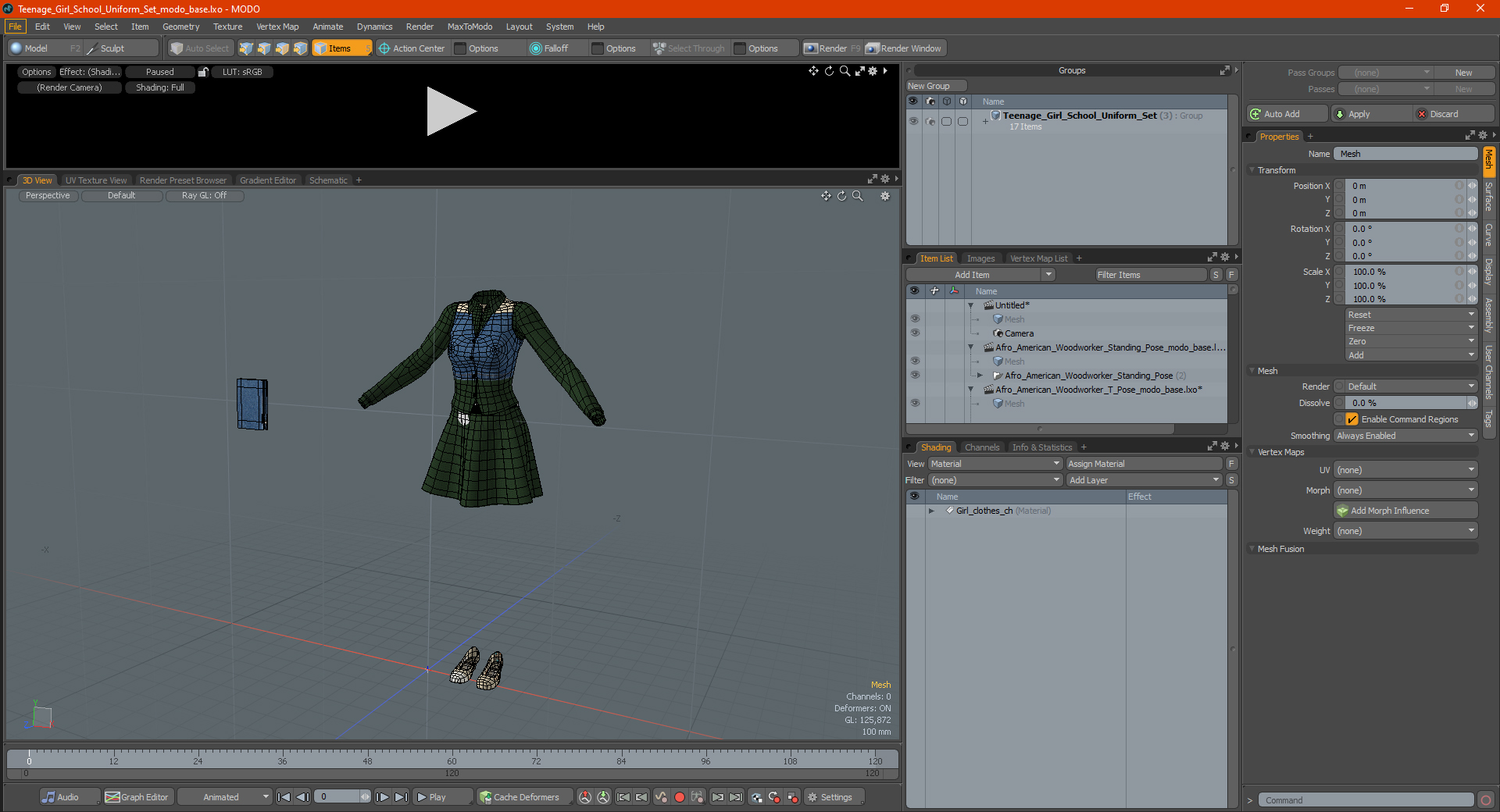Open Info & Statistics tab

(1042, 447)
